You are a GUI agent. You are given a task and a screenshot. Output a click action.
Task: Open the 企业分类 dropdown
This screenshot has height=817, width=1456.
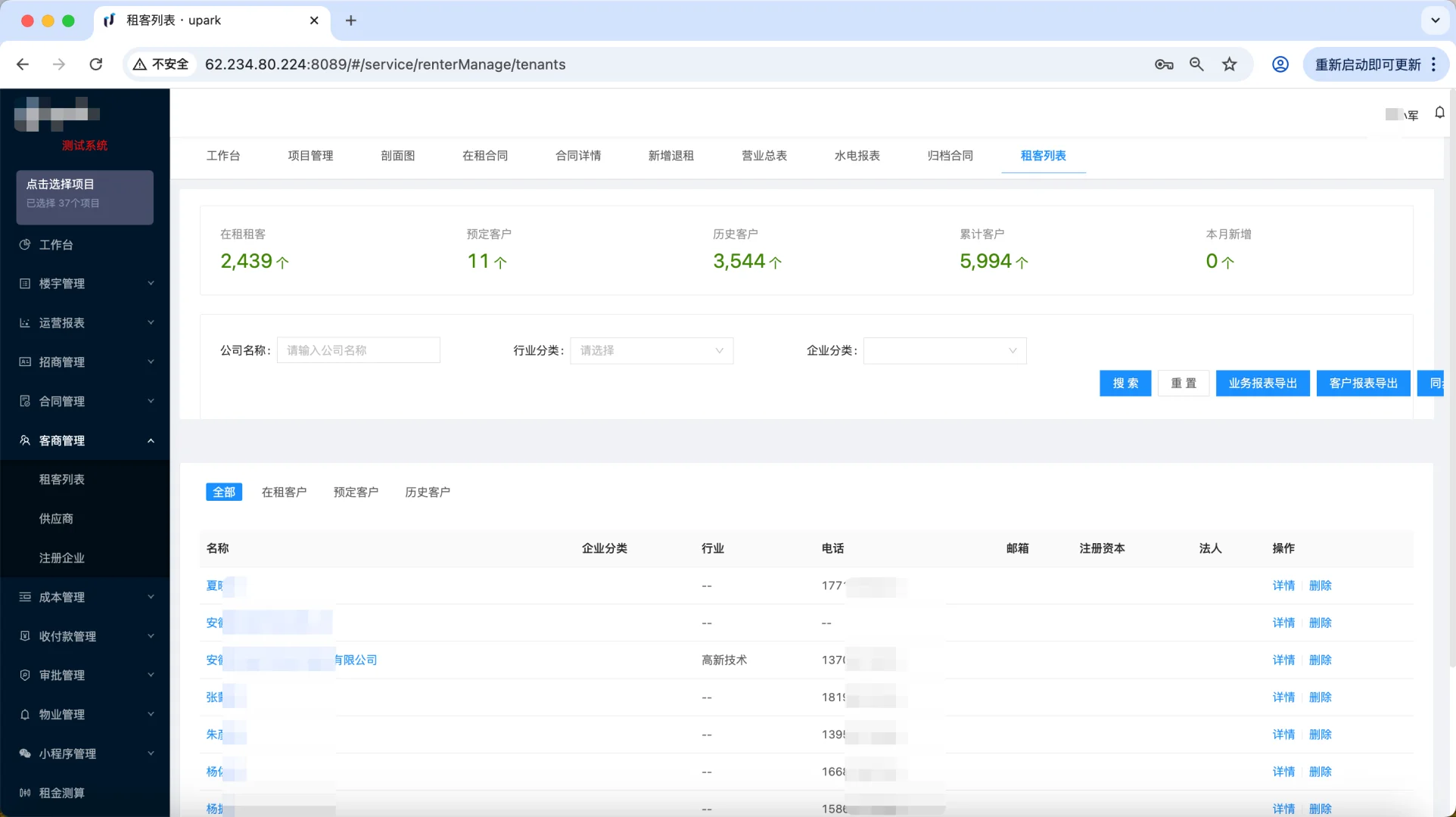point(944,350)
